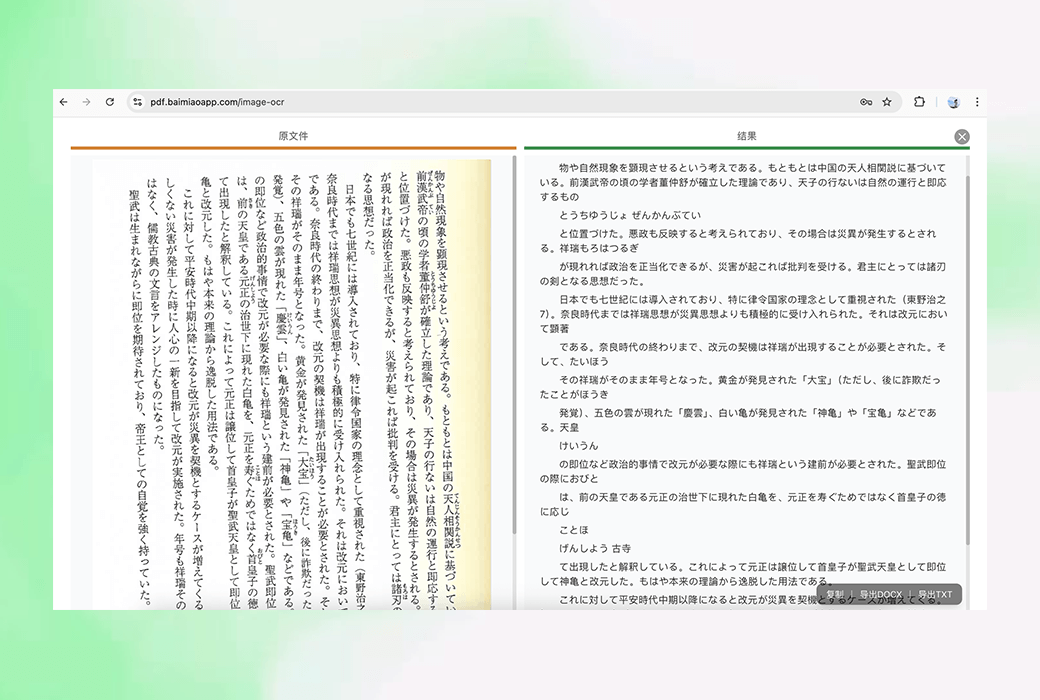Close the OCR result view with the X button
This screenshot has height=700, width=1040.
[962, 137]
